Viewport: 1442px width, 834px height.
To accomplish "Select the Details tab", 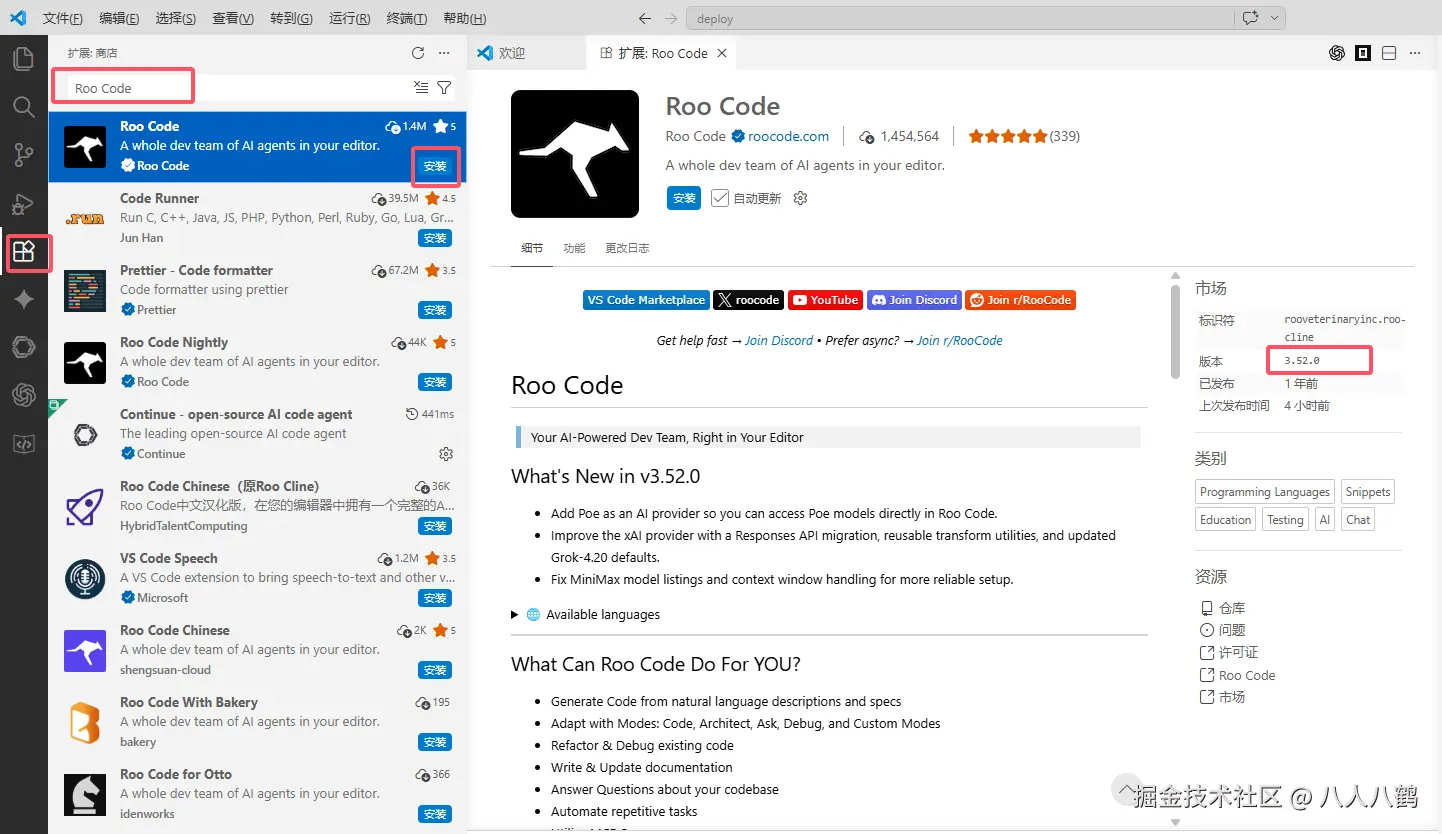I will pyautogui.click(x=532, y=248).
